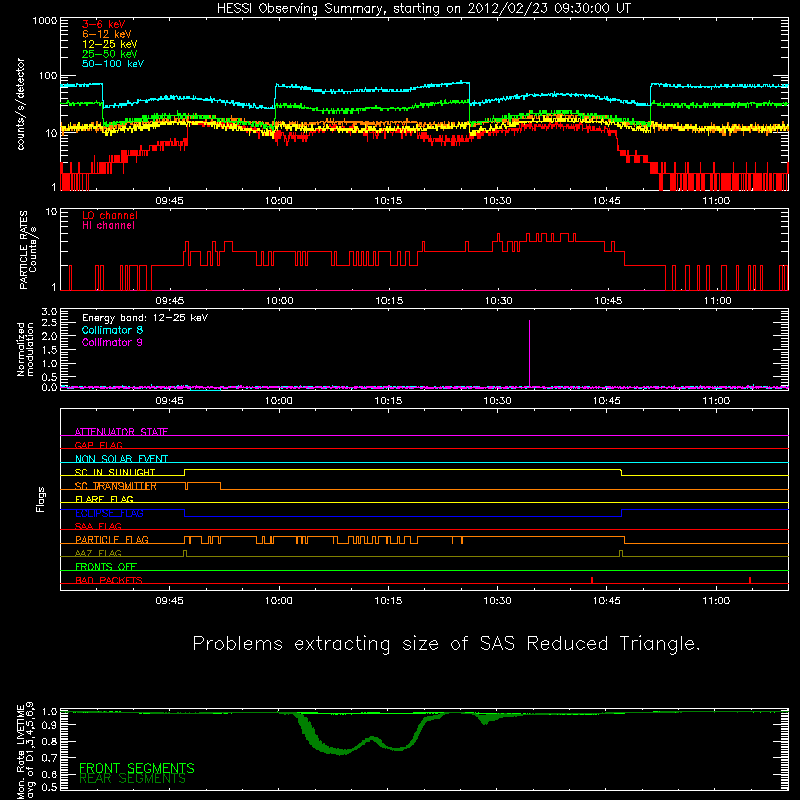Click the SAA FLAG label
The image size is (800, 800).
click(98, 526)
